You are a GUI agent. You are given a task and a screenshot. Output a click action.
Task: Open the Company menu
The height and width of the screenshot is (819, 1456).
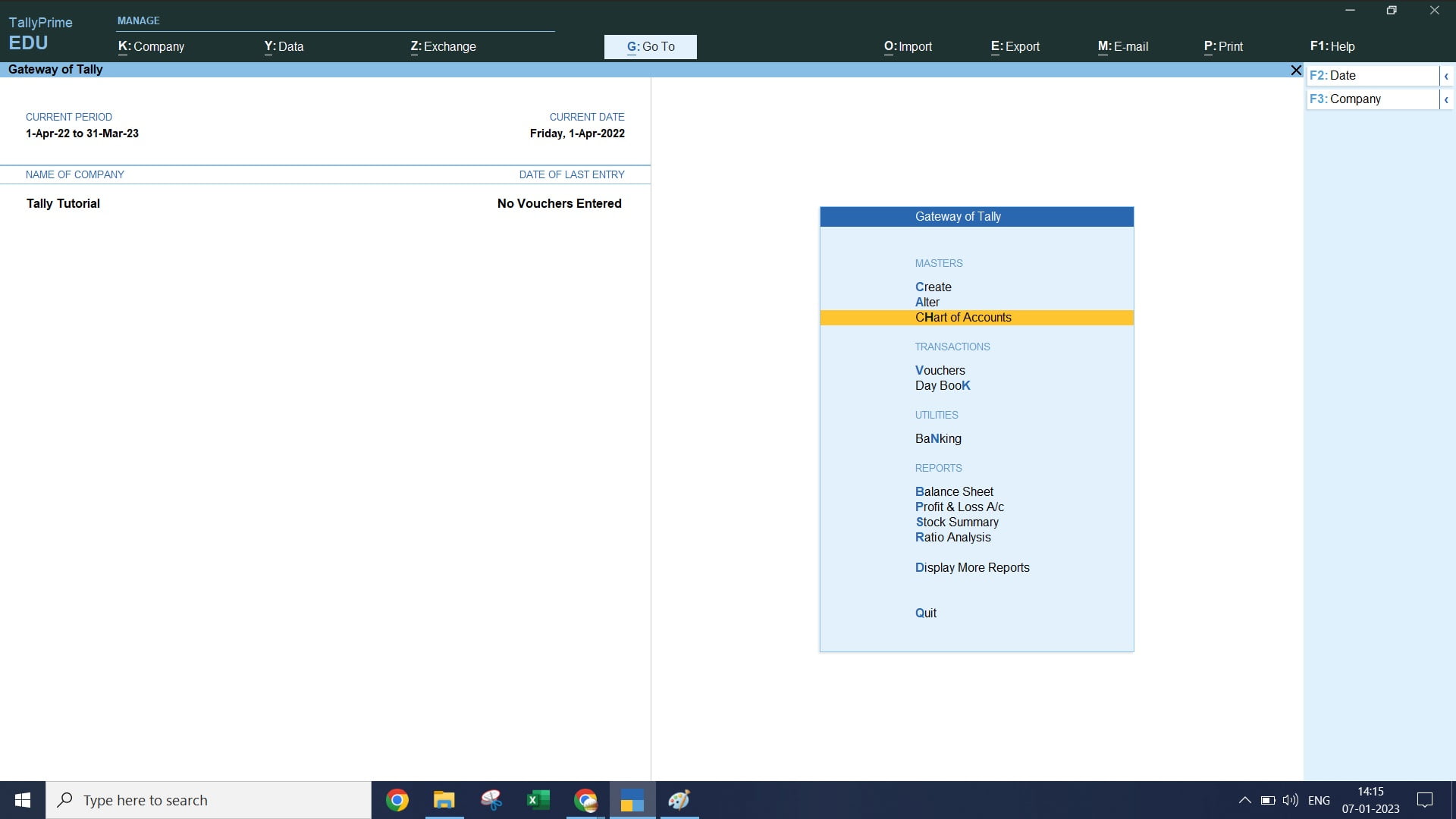point(152,46)
